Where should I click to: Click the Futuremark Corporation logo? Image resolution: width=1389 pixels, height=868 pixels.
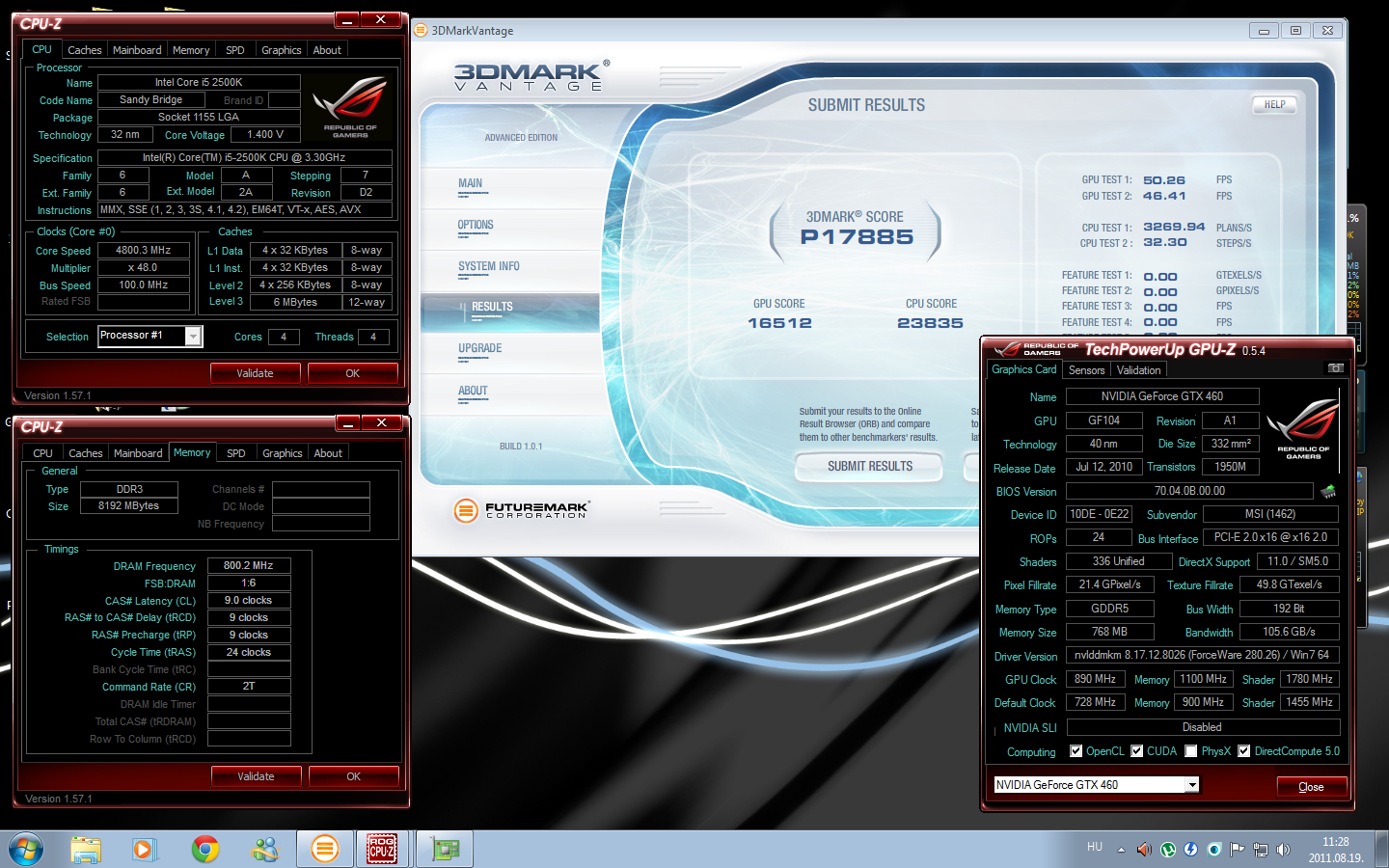point(522,510)
